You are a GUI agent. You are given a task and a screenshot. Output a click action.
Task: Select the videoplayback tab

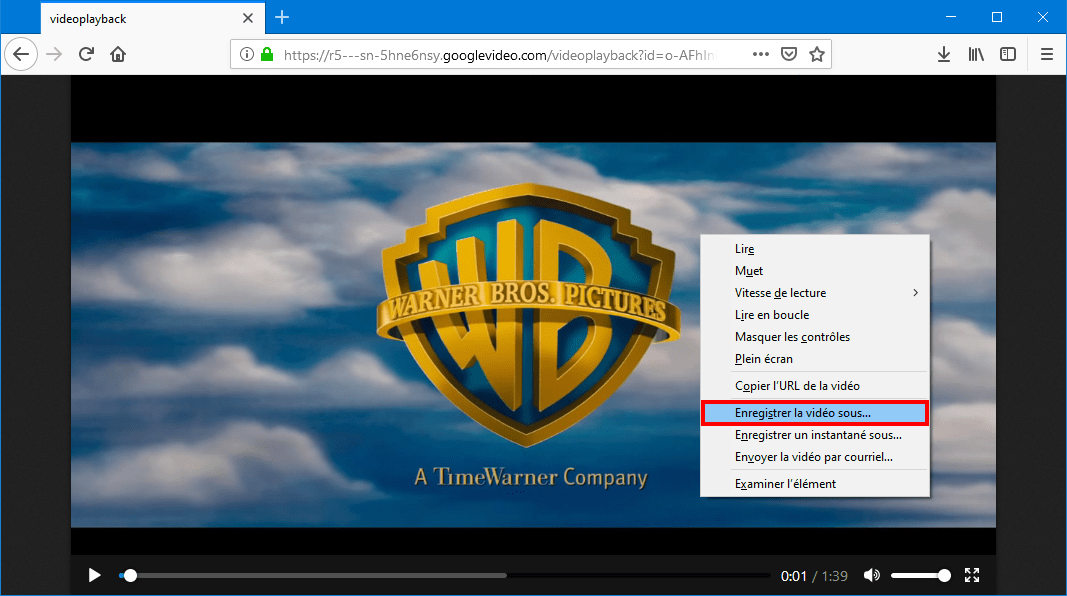pyautogui.click(x=152, y=18)
